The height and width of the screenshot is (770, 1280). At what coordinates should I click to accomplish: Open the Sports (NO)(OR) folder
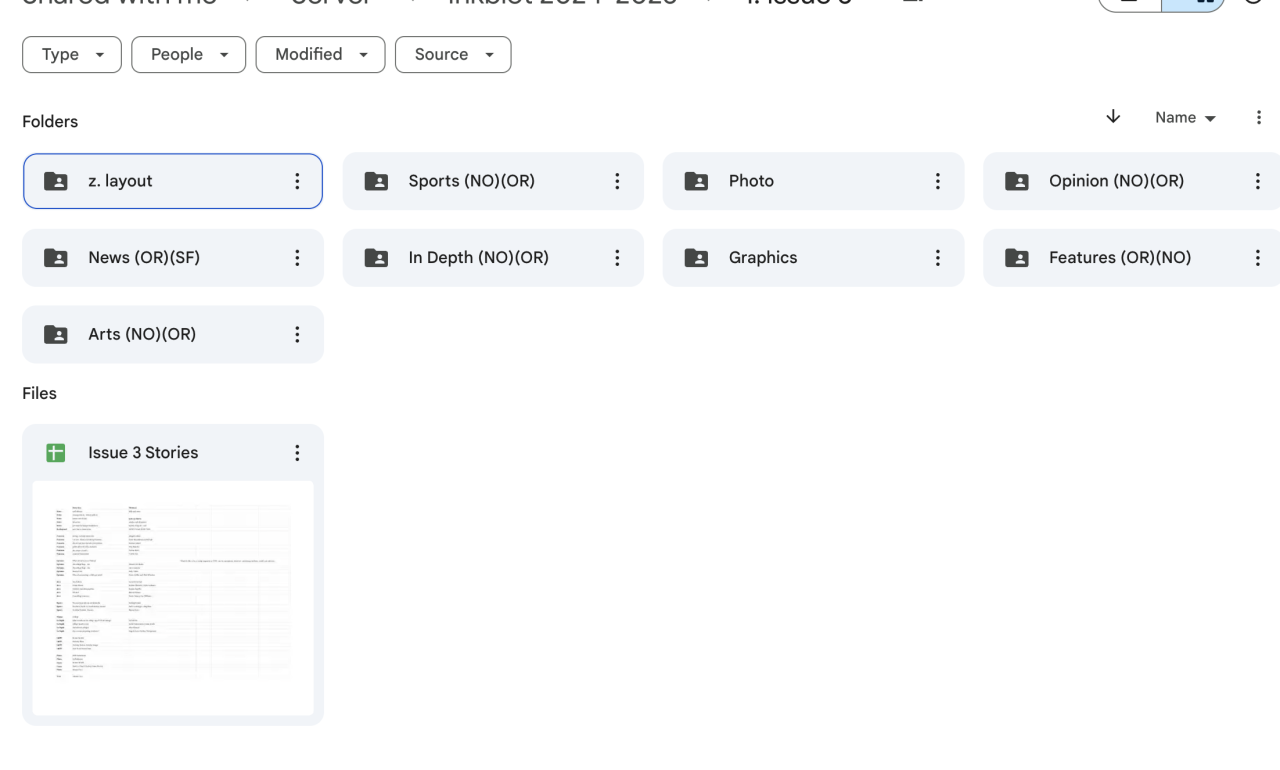(471, 181)
